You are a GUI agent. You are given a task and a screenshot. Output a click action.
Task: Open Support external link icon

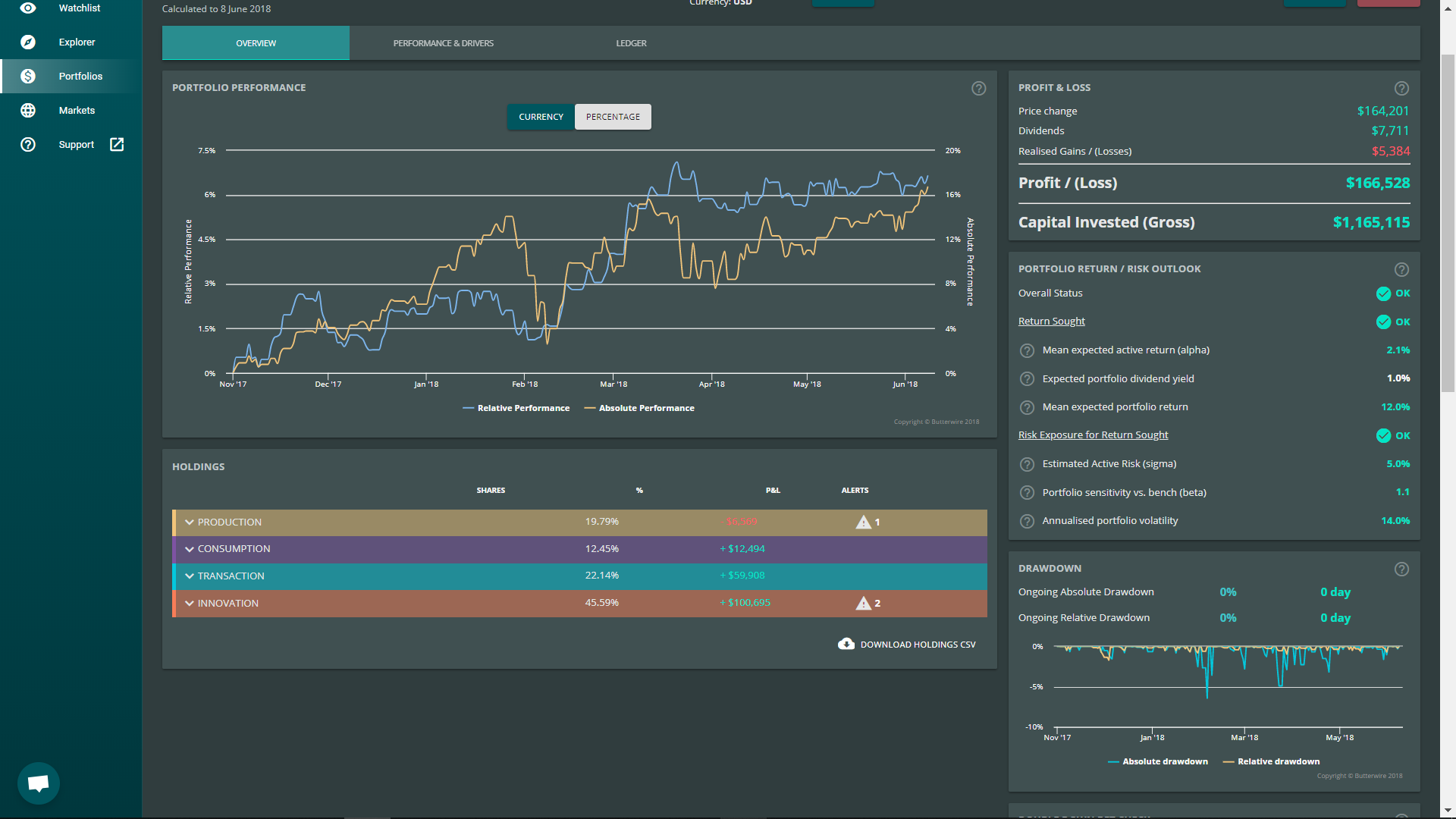117,144
